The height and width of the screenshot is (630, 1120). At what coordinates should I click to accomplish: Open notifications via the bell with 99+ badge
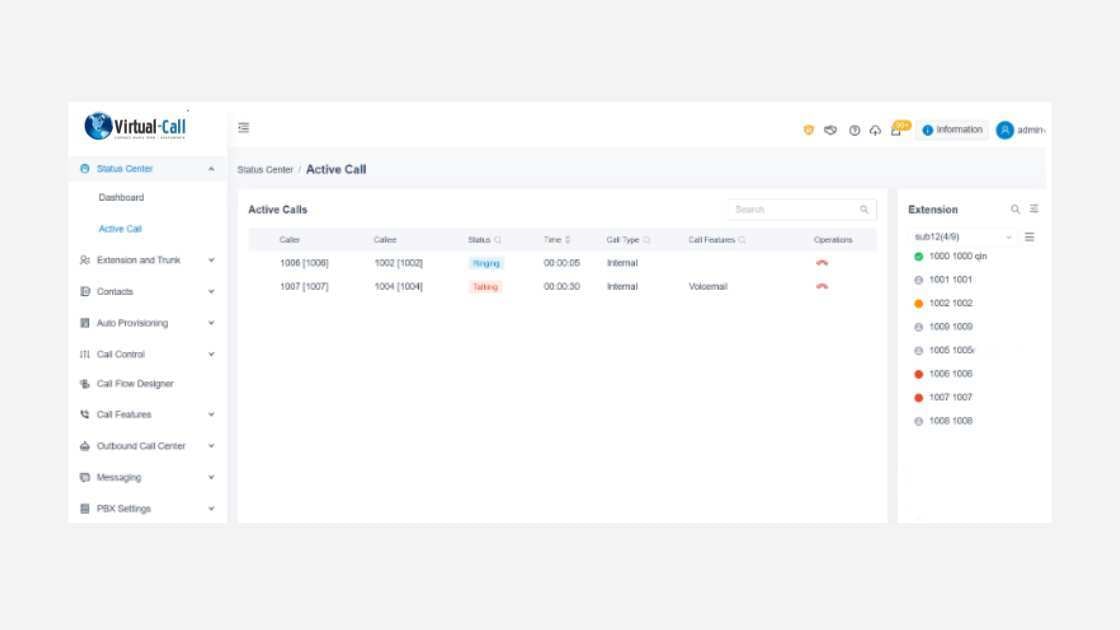(x=895, y=131)
